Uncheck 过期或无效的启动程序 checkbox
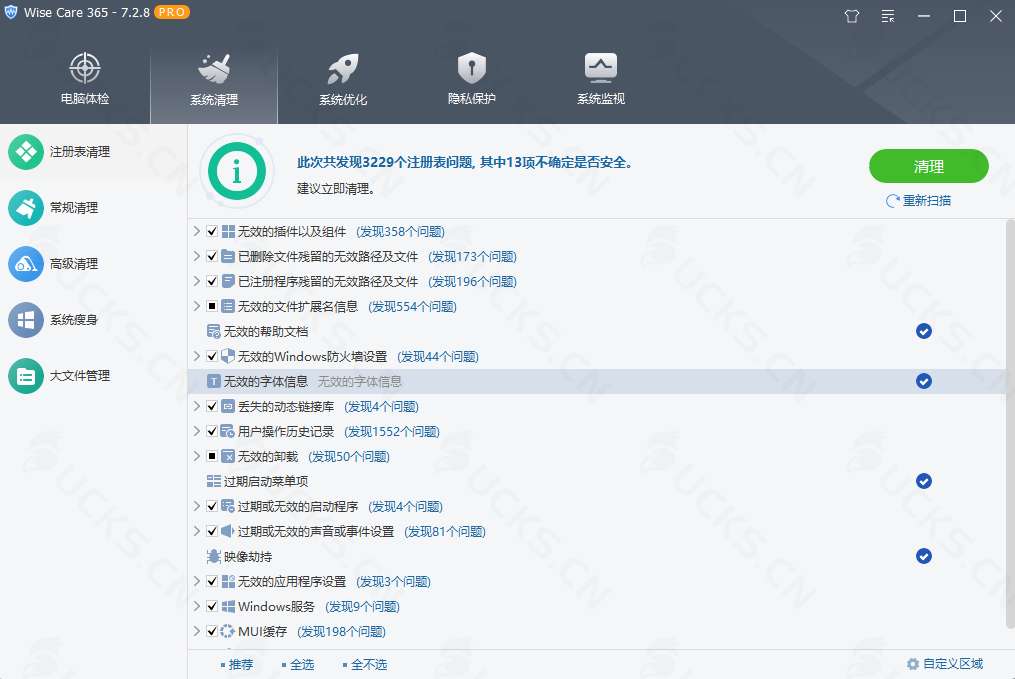Viewport: 1015px width, 679px height. click(x=212, y=506)
